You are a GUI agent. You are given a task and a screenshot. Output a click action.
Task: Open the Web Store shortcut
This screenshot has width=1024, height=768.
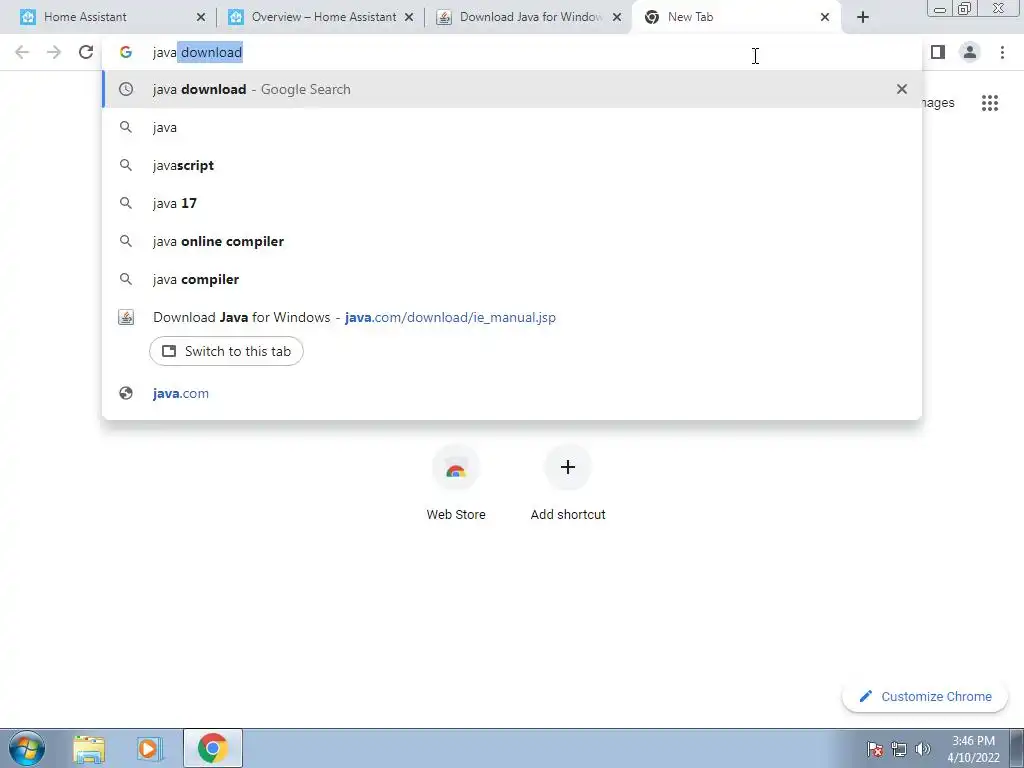[x=456, y=483]
